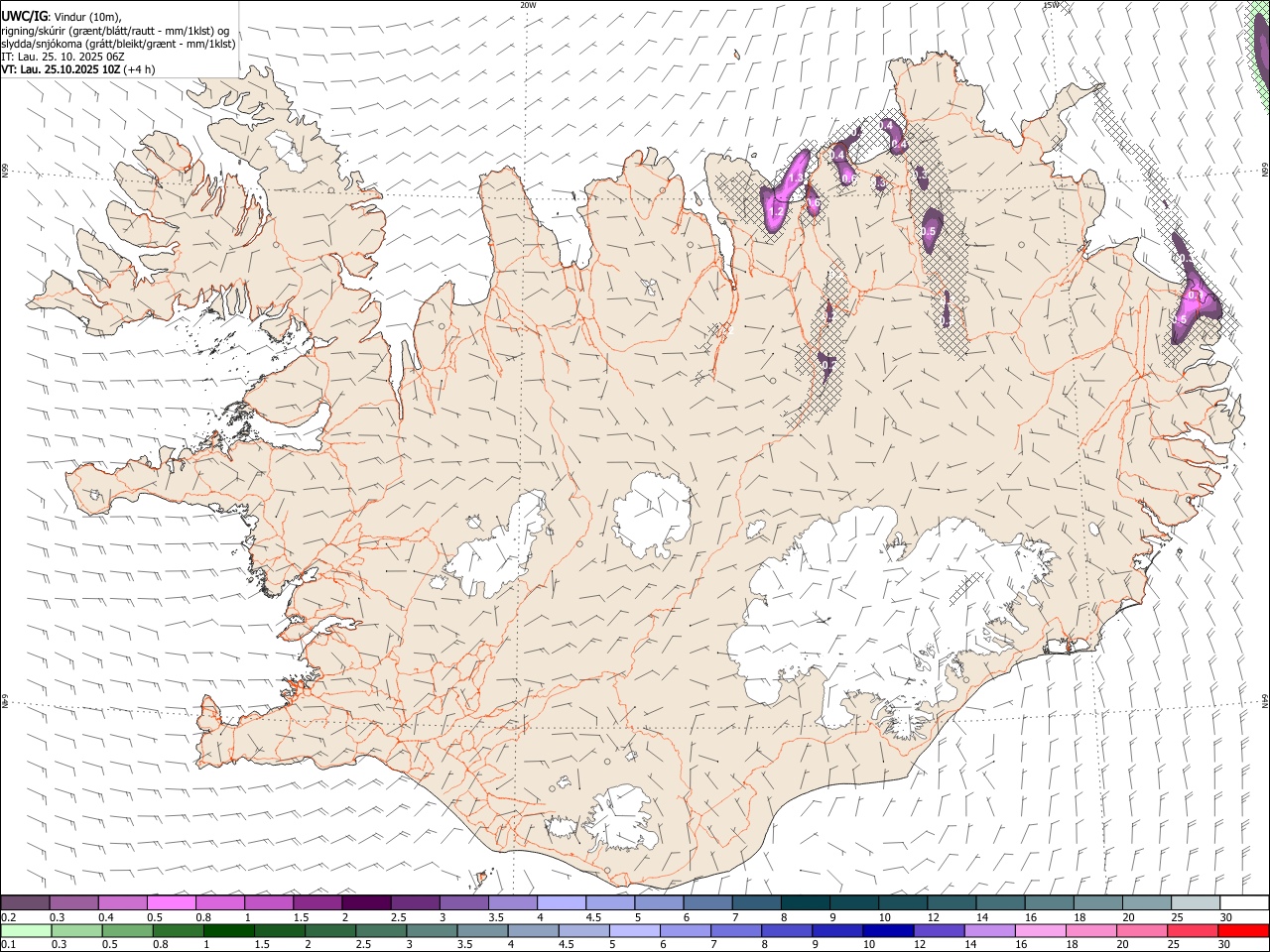Click the grey swatch labeled 25 in the upper legend
The height and width of the screenshot is (952, 1270).
coord(1196,902)
